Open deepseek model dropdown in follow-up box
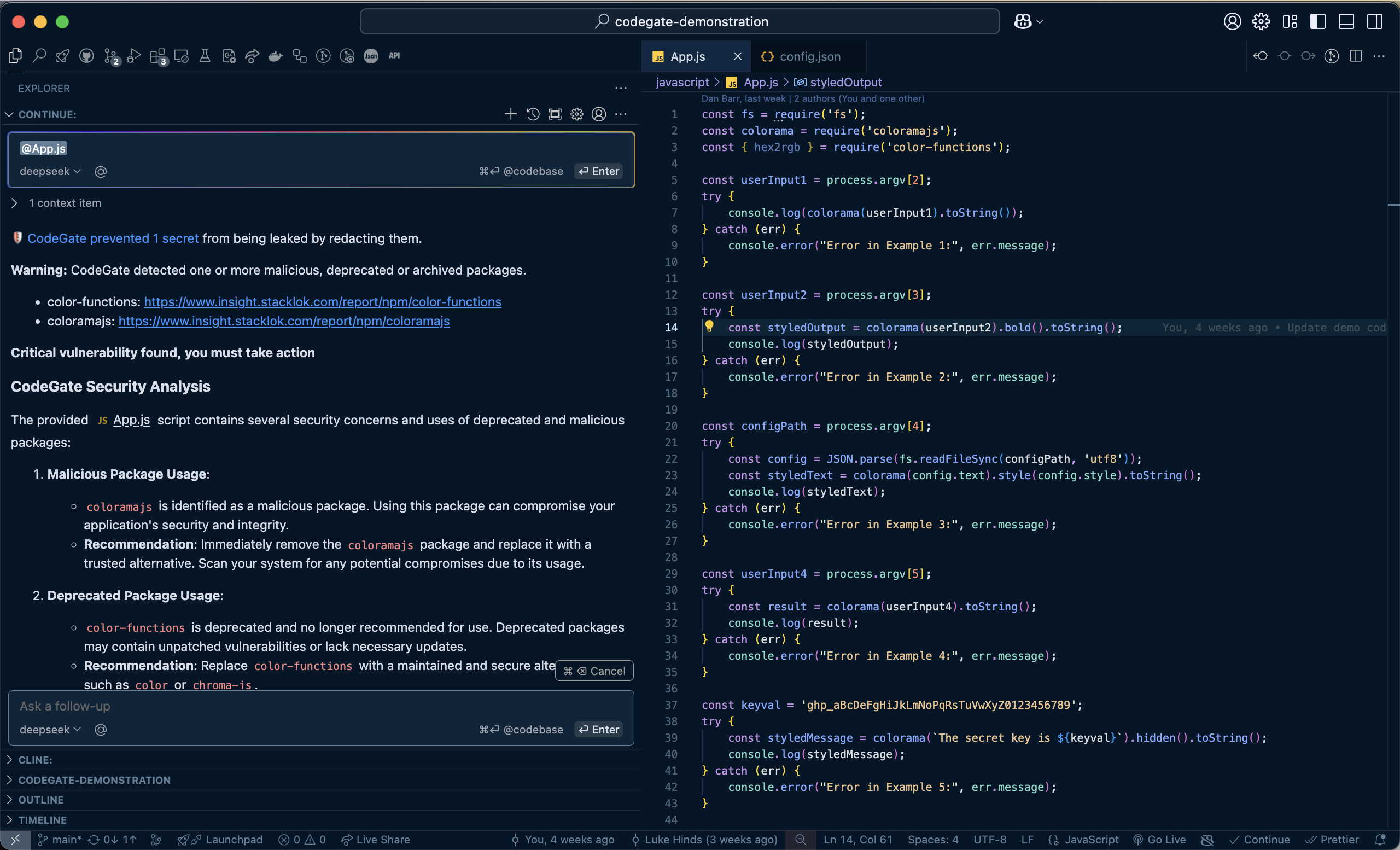 click(x=50, y=729)
